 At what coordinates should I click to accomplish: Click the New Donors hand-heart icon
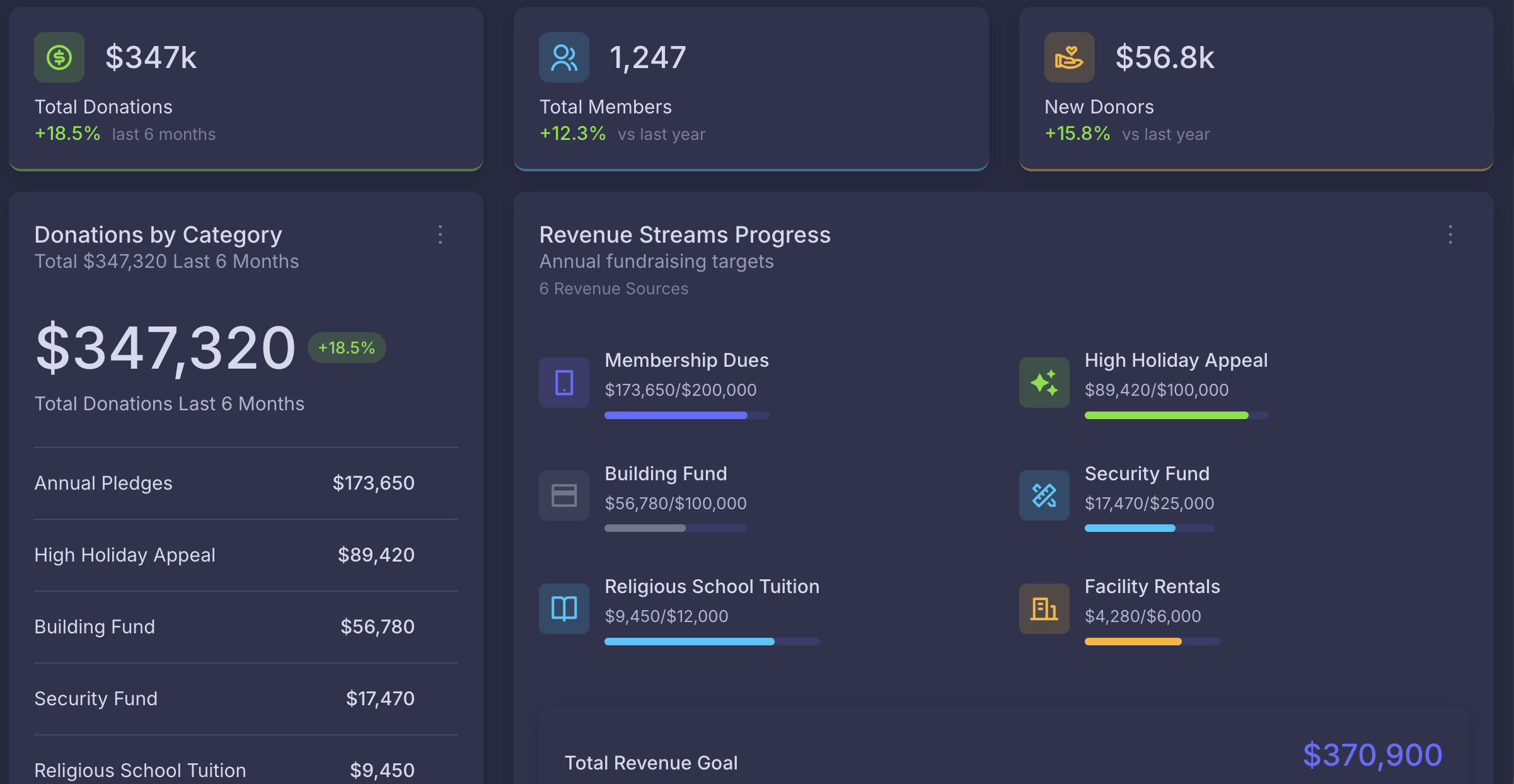point(1070,57)
